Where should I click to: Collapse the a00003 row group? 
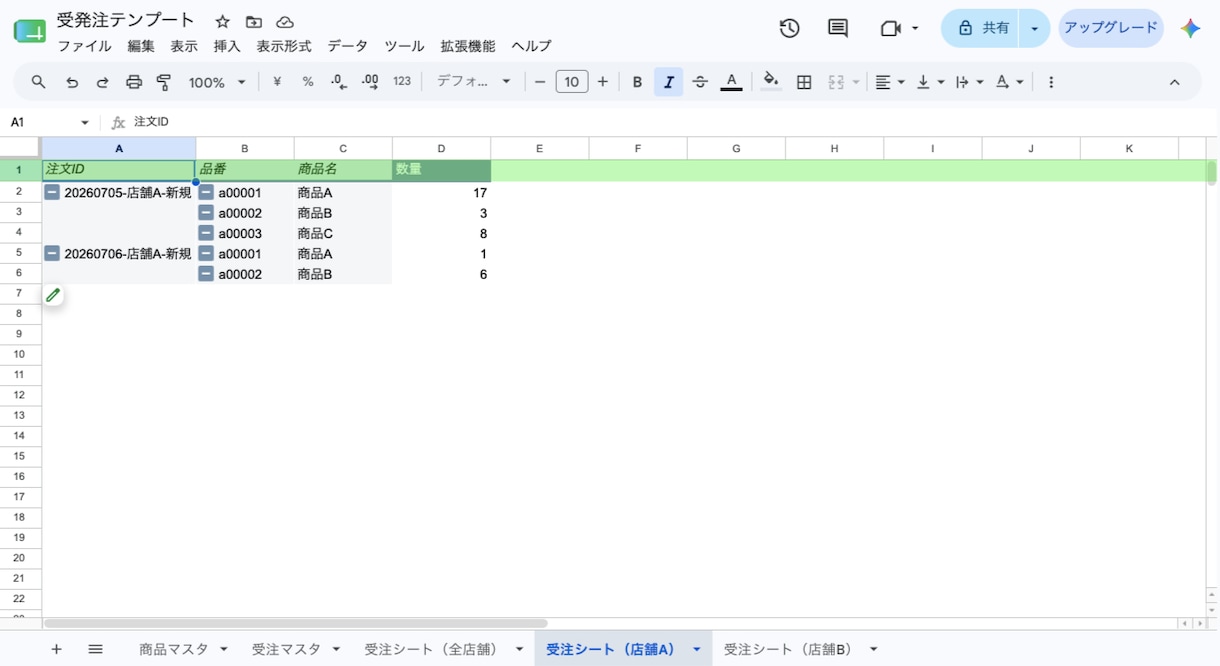tap(206, 233)
